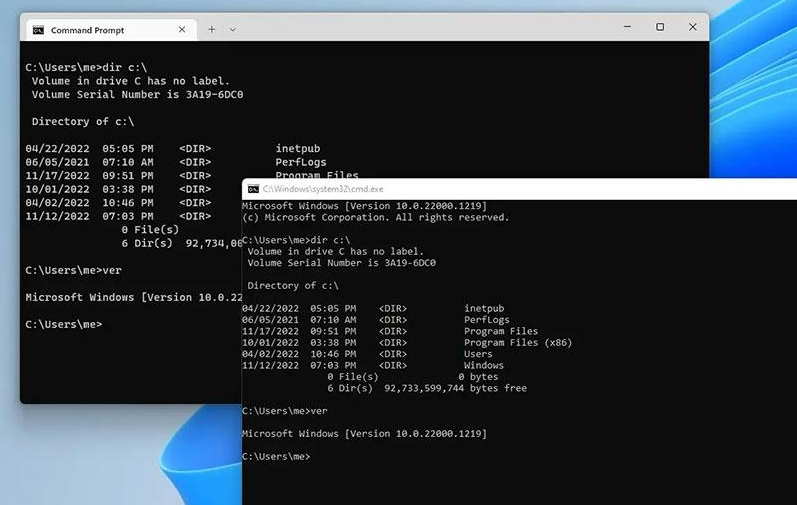The width and height of the screenshot is (797, 505).
Task: Click the 'ver' command line in Terminal
Action: 74,270
